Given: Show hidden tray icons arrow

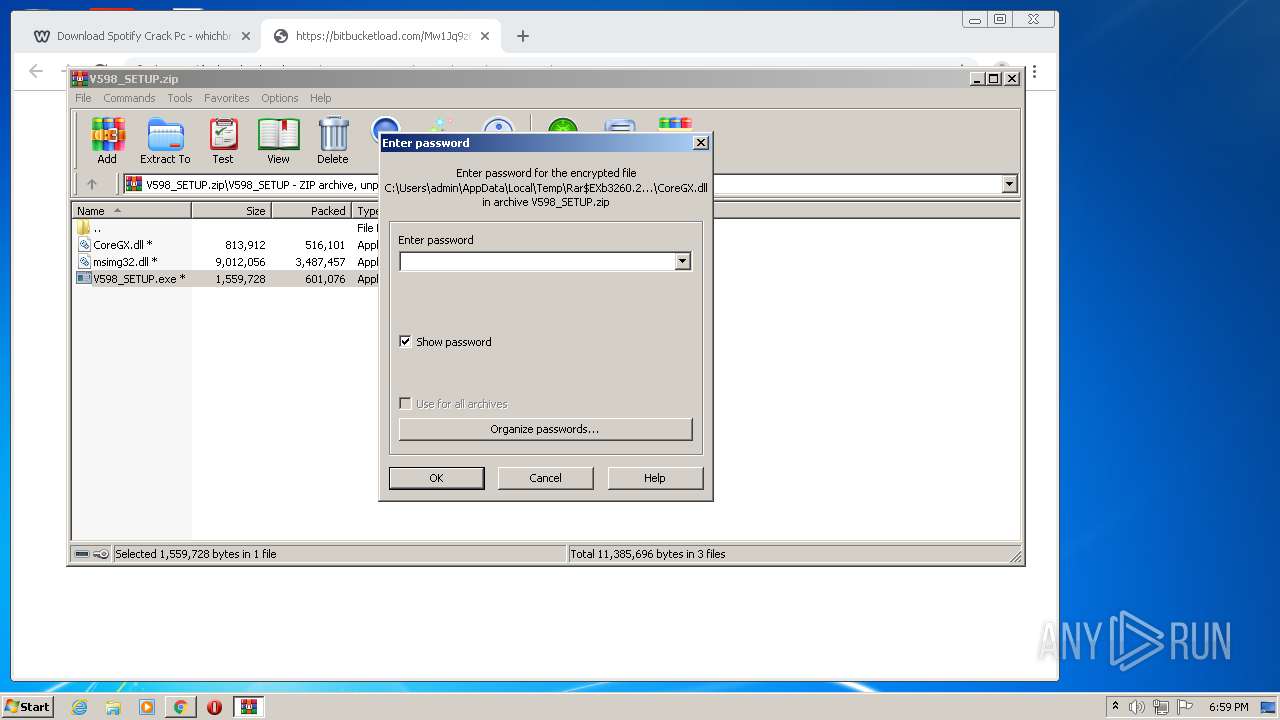Looking at the screenshot, I should click(1115, 707).
